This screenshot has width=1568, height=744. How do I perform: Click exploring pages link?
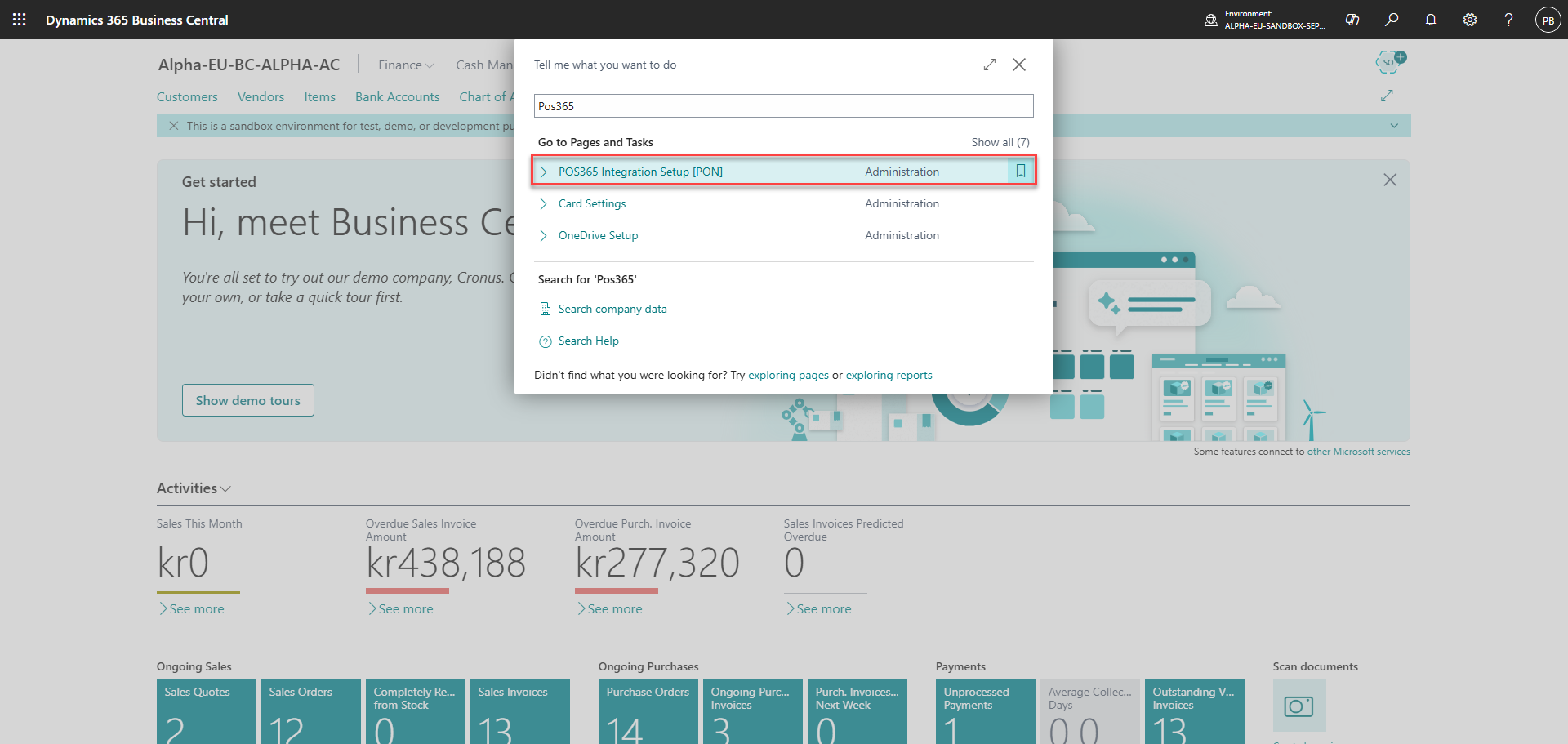pos(788,375)
